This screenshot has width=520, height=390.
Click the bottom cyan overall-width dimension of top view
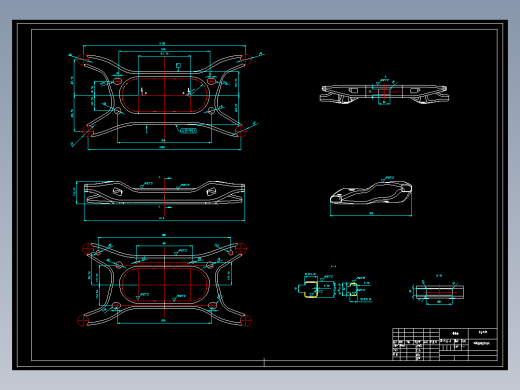[164, 149]
